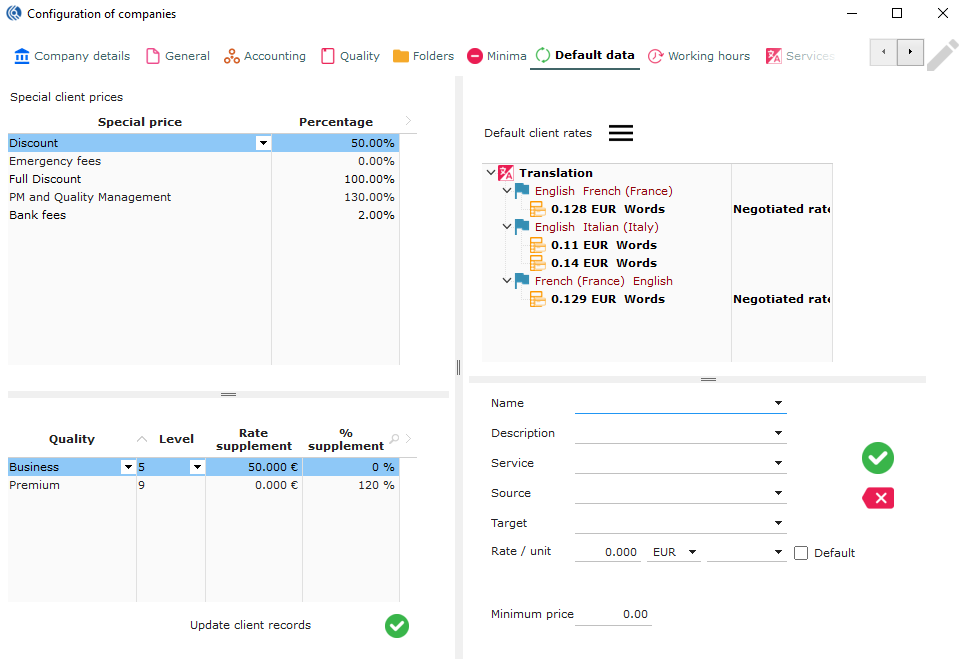The height and width of the screenshot is (666, 966).
Task: Open the EUR currency dropdown
Action: [692, 552]
